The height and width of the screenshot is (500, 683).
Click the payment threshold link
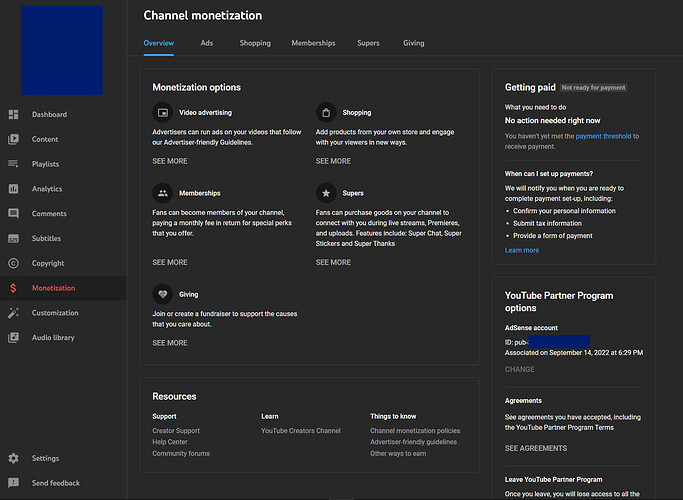(x=603, y=136)
